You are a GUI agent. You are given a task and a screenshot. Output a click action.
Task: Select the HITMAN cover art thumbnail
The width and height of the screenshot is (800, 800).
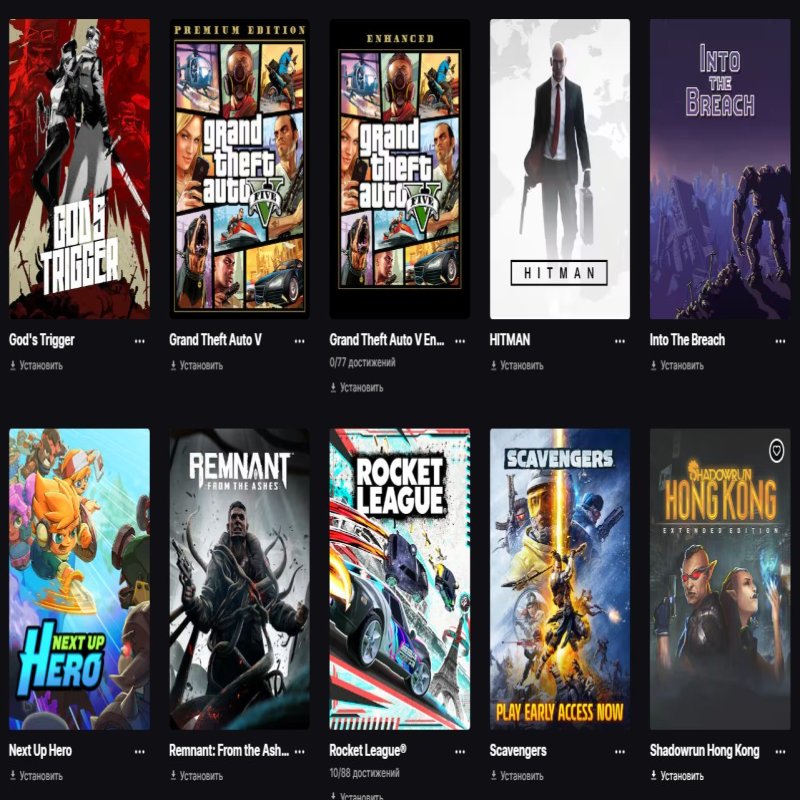[x=560, y=169]
